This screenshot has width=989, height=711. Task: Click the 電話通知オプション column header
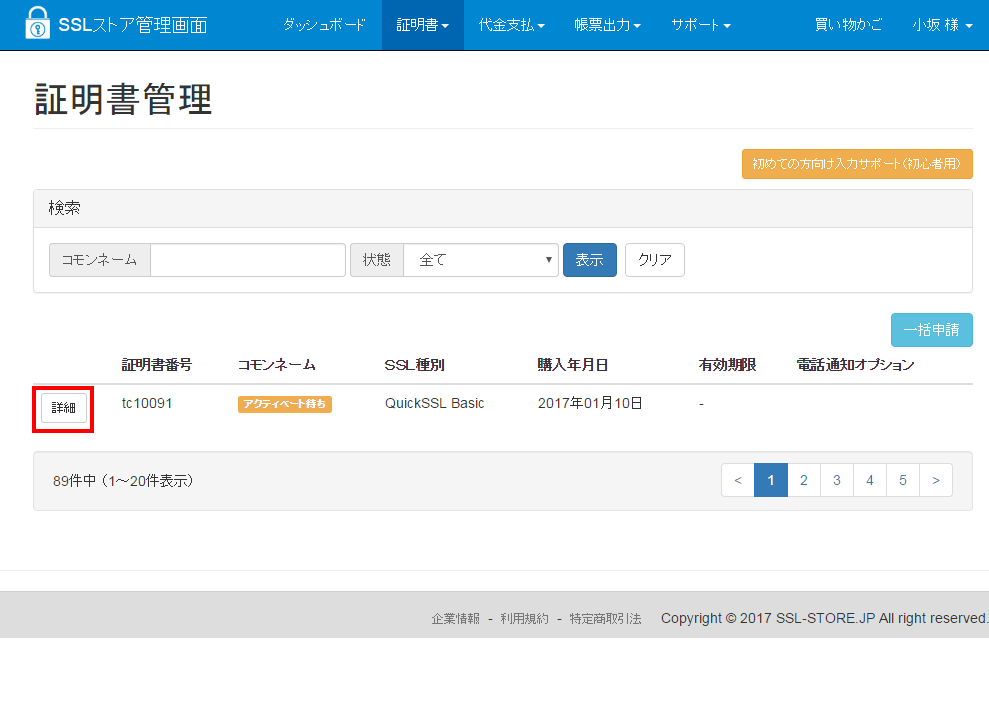coord(855,365)
